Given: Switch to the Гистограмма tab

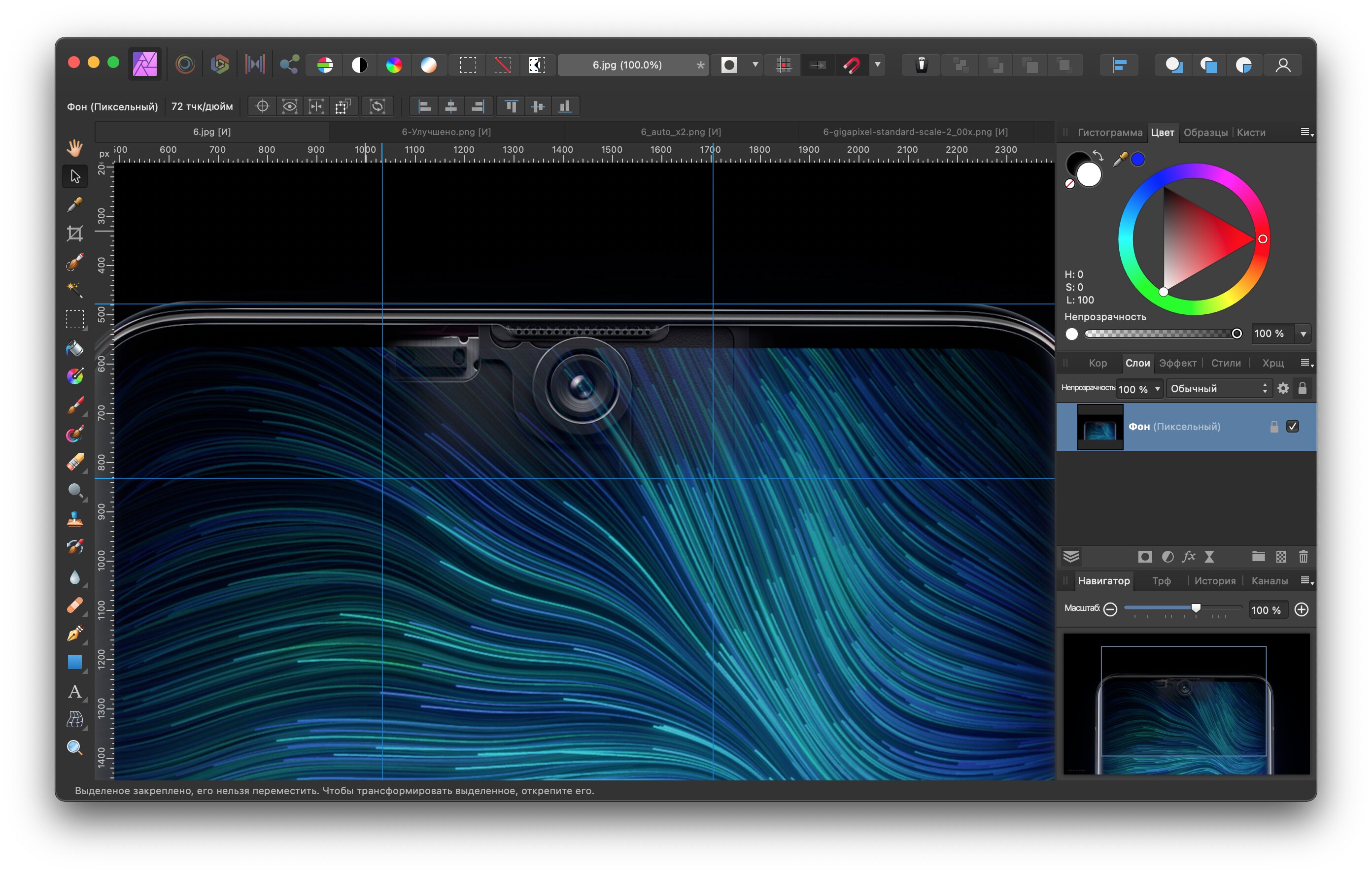Looking at the screenshot, I should pos(1110,132).
